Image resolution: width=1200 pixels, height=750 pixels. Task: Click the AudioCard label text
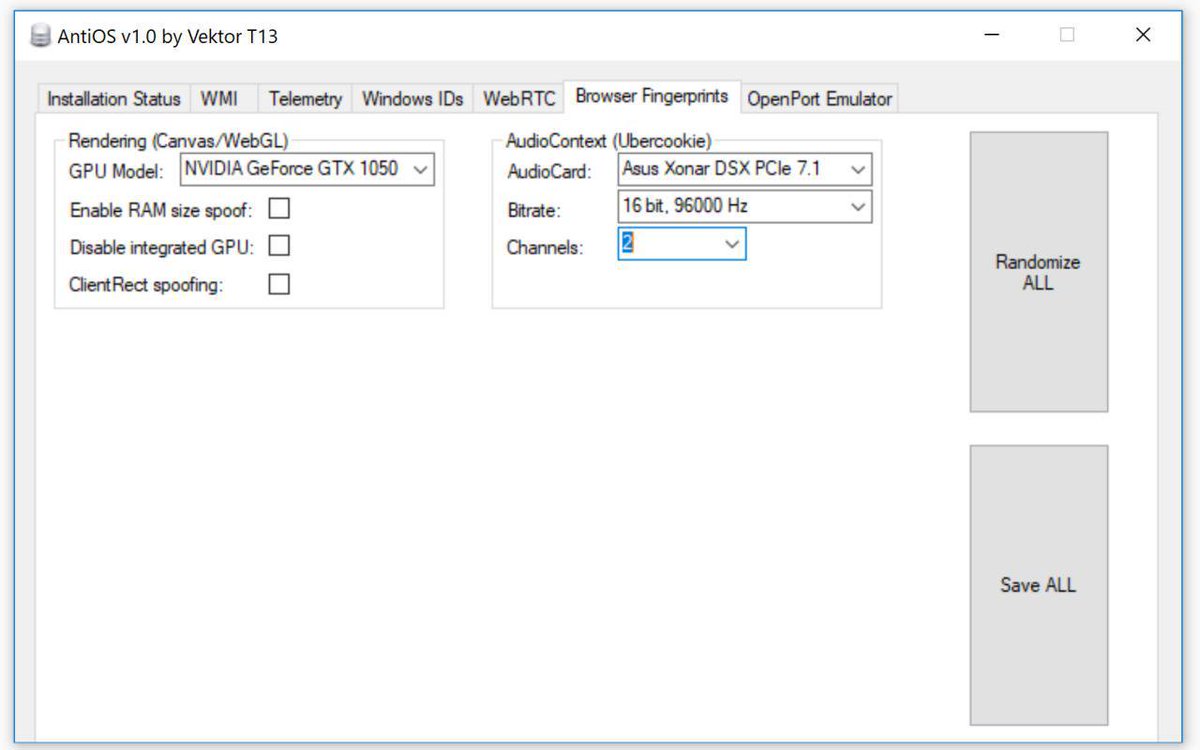[x=549, y=172]
